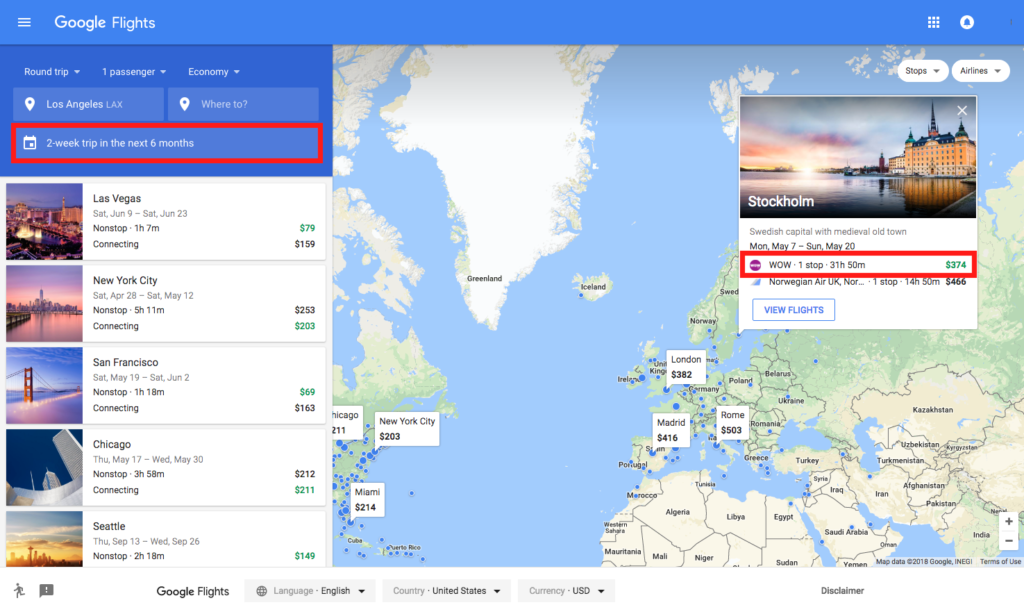The width and height of the screenshot is (1024, 605).
Task: Select the New York City card title
Action: 125,280
